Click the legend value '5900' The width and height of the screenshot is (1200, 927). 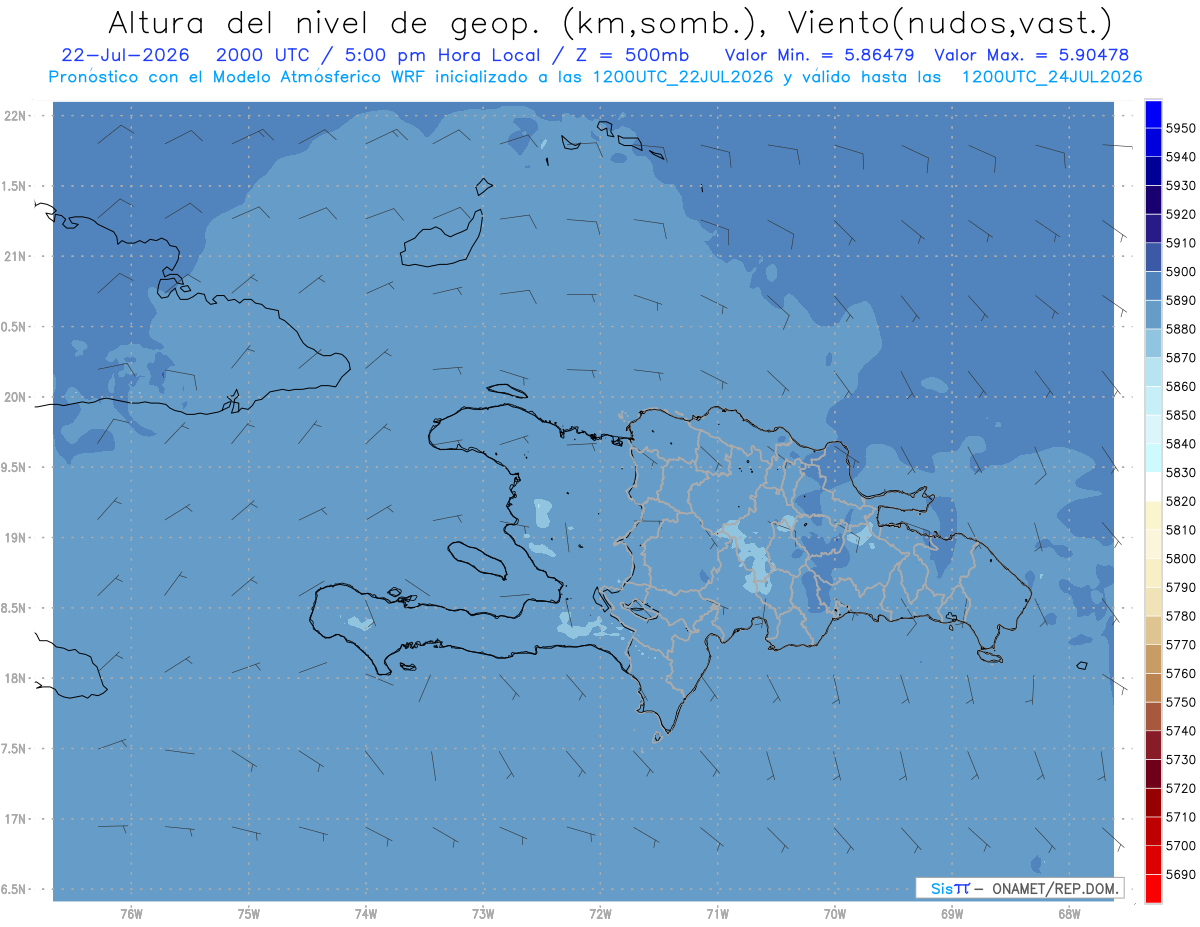click(1181, 272)
